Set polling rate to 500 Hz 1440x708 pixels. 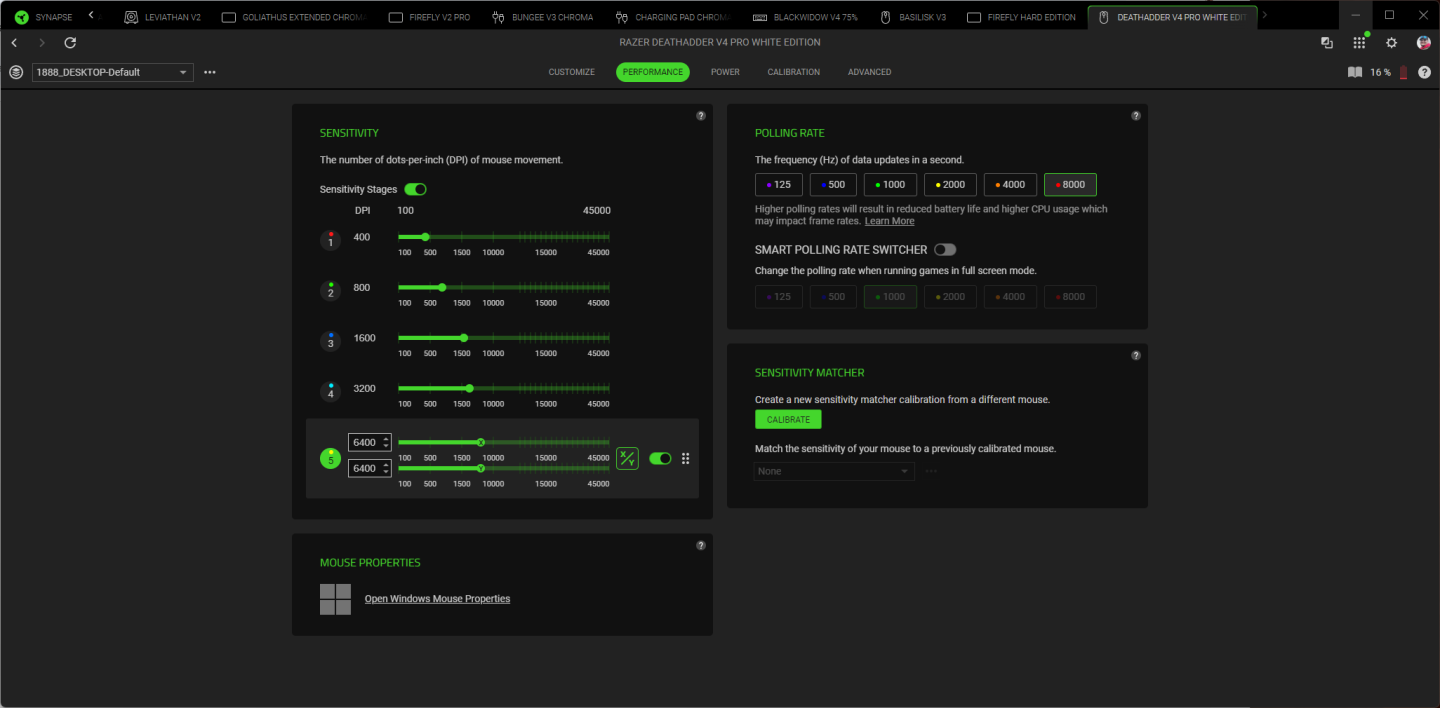click(833, 184)
